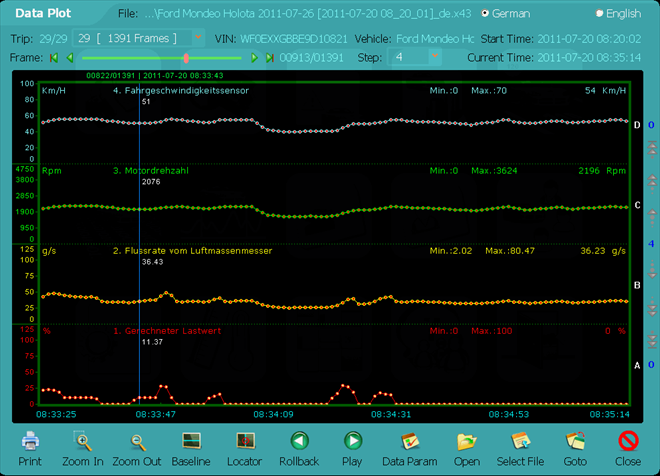Click the Print icon
This screenshot has height=476, width=660.
tap(30, 441)
